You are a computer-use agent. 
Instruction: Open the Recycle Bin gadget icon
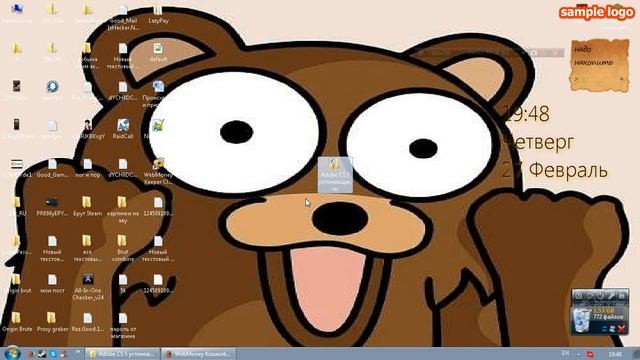[x=581, y=319]
